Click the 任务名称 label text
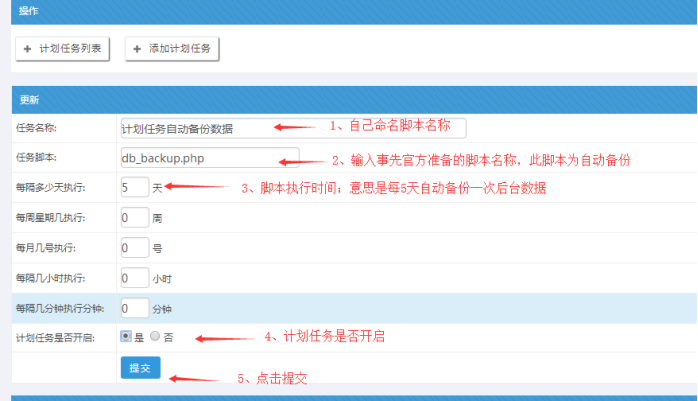Viewport: 698px width, 401px height. (x=36, y=128)
